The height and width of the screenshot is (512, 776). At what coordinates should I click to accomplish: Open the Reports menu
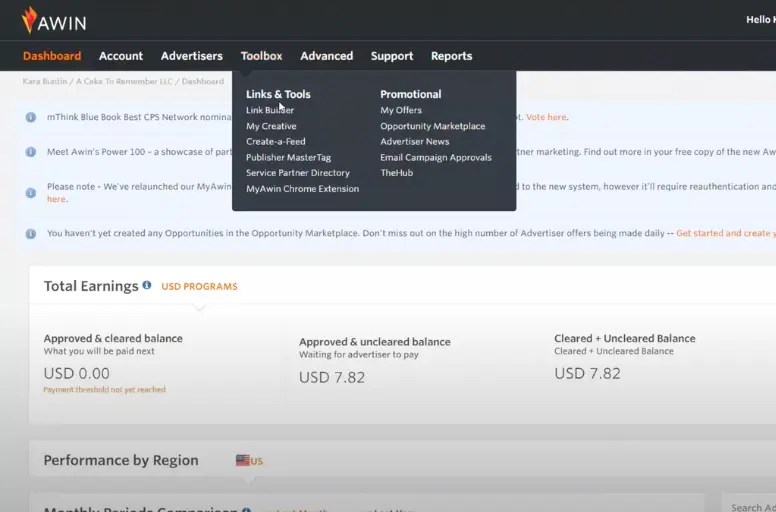pyautogui.click(x=451, y=56)
